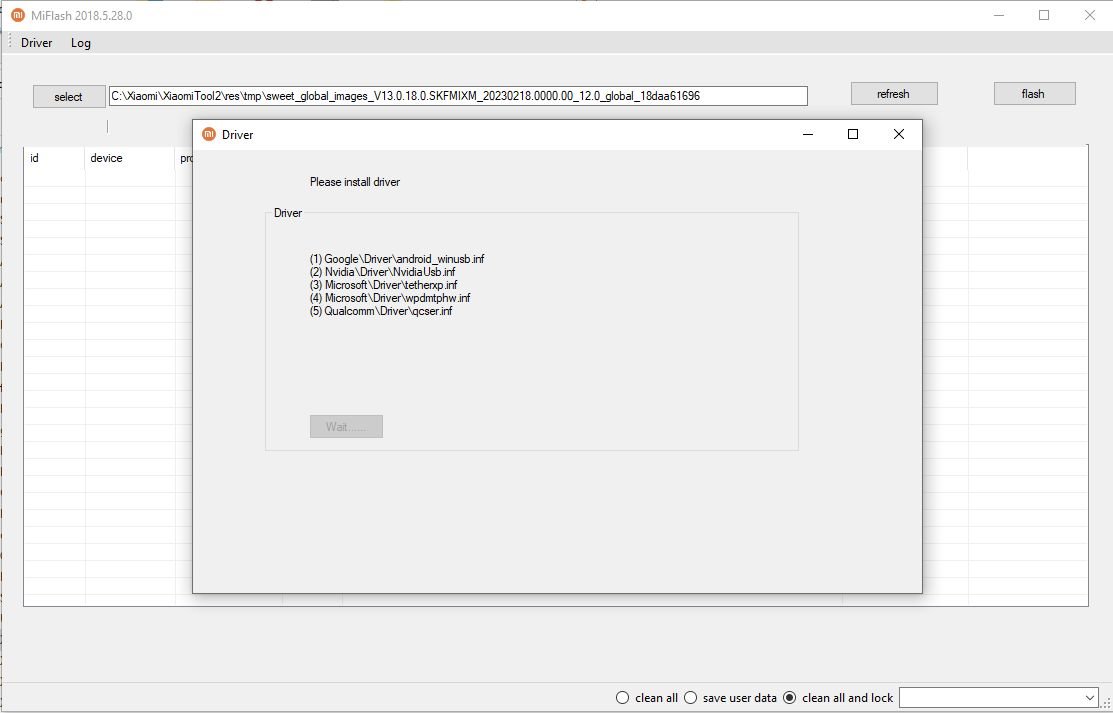Open the Driver menu
1113x713 pixels.
click(37, 43)
